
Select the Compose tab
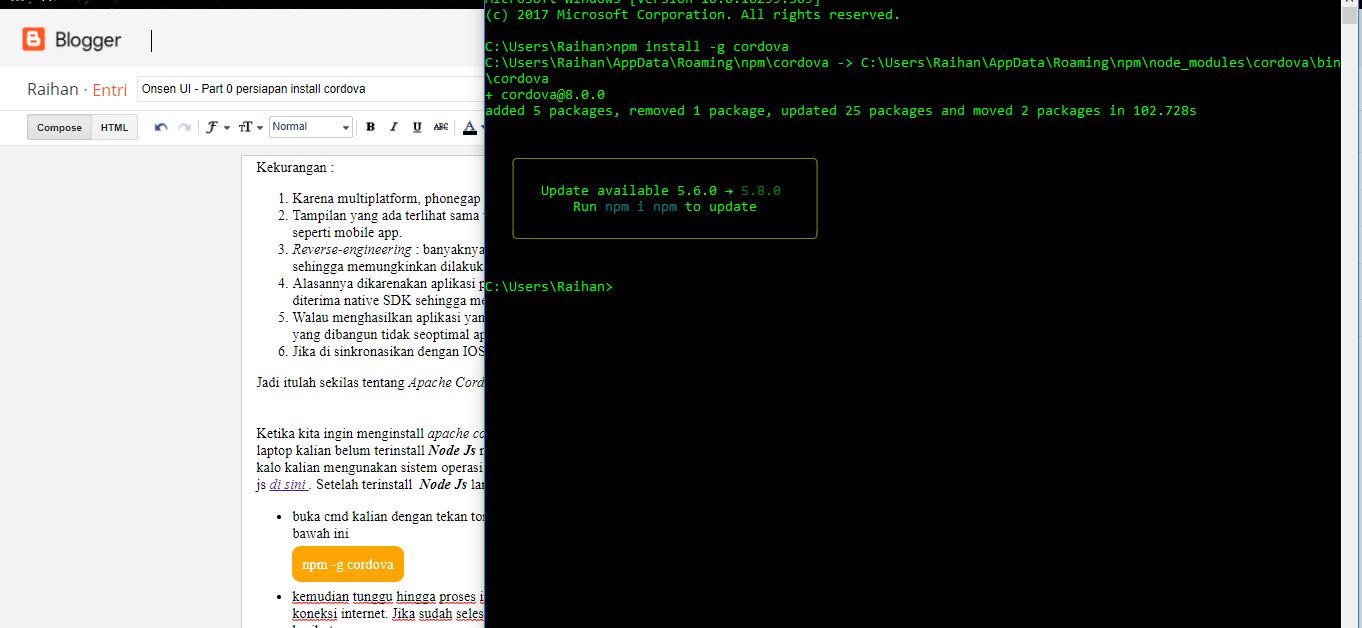[58, 127]
